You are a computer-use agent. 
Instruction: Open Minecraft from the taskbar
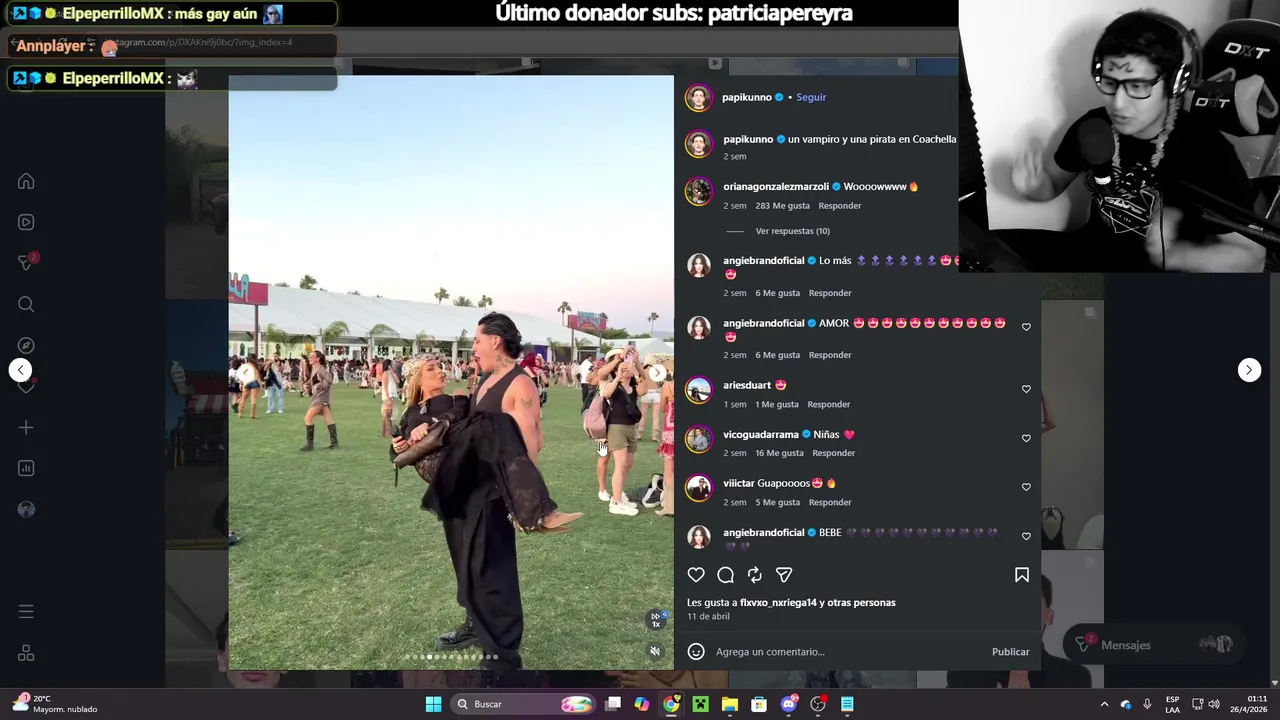pos(700,704)
